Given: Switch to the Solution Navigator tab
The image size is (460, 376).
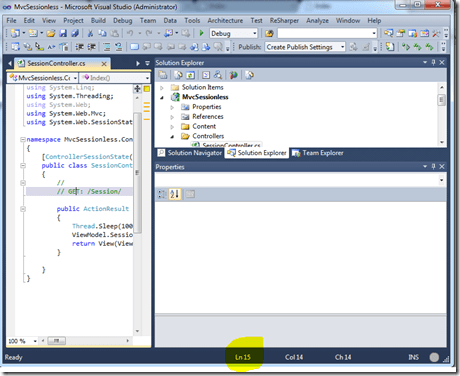Looking at the screenshot, I should click(x=190, y=153).
